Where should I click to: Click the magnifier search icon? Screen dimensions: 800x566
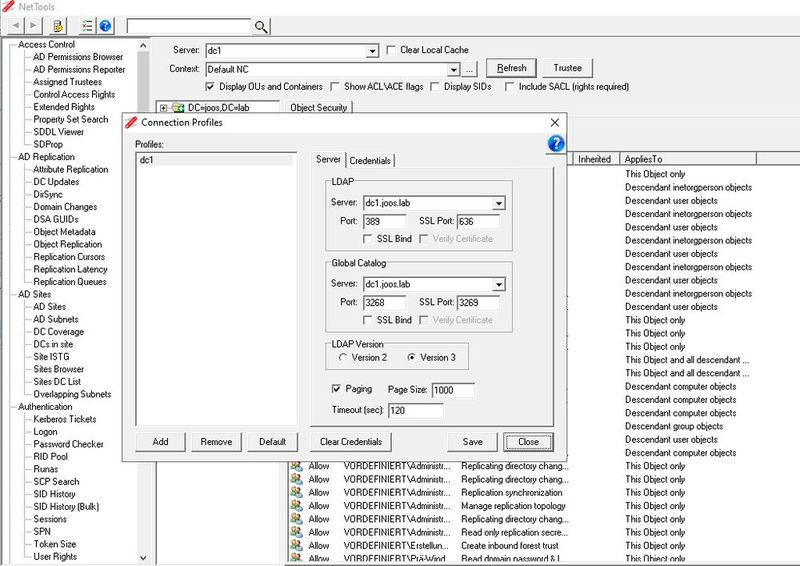[261, 27]
